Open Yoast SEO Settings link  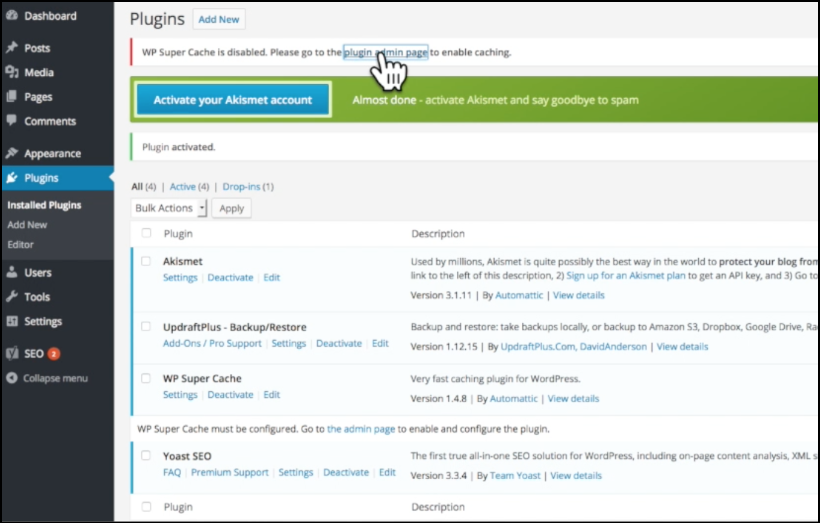click(295, 472)
